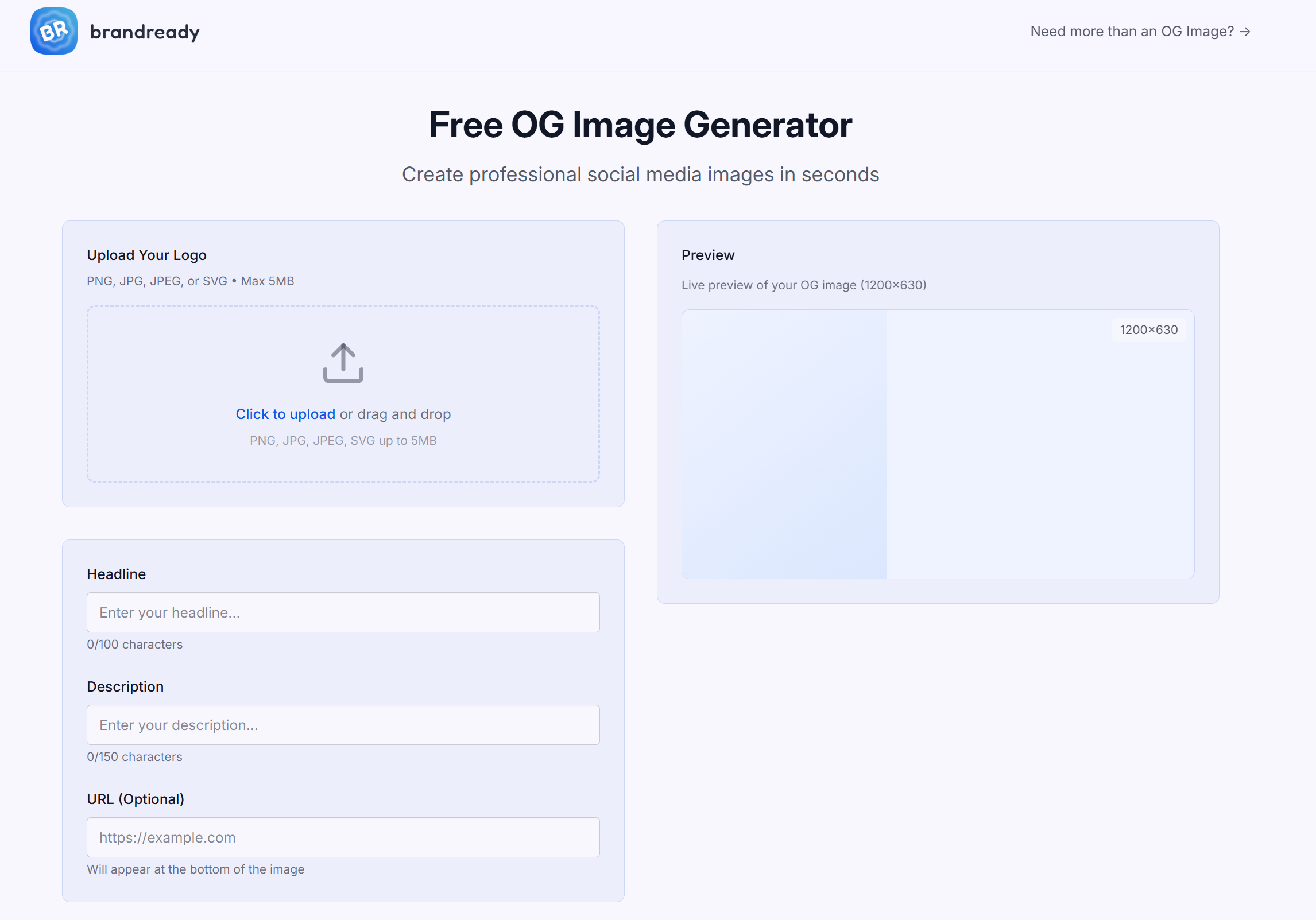Screen dimensions: 1316x920
Task: Click the 1200×630 size badge
Action: pyautogui.click(x=1148, y=330)
